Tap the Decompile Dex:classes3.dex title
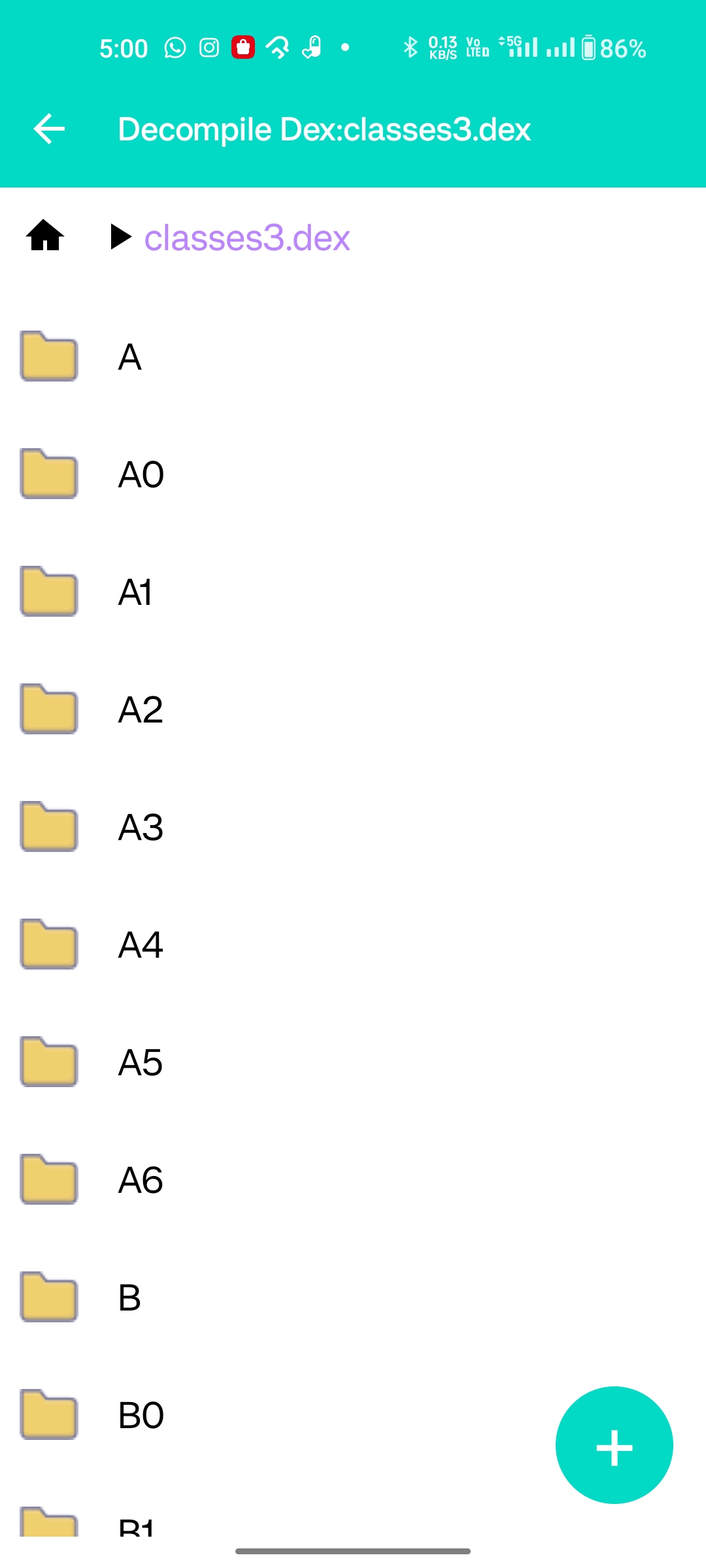Image resolution: width=706 pixels, height=1568 pixels. point(324,129)
